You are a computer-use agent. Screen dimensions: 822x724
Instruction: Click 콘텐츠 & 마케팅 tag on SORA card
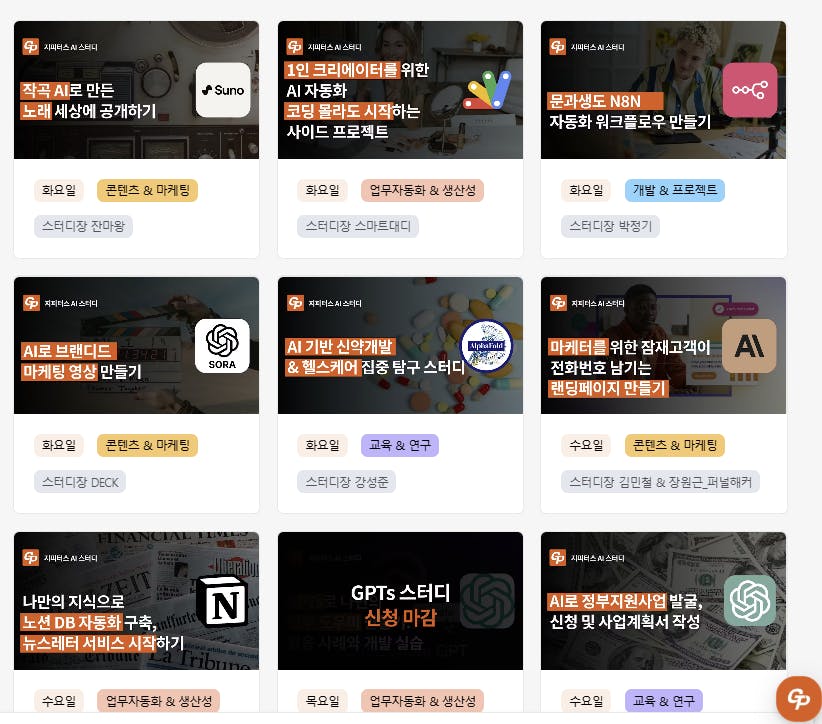(147, 446)
